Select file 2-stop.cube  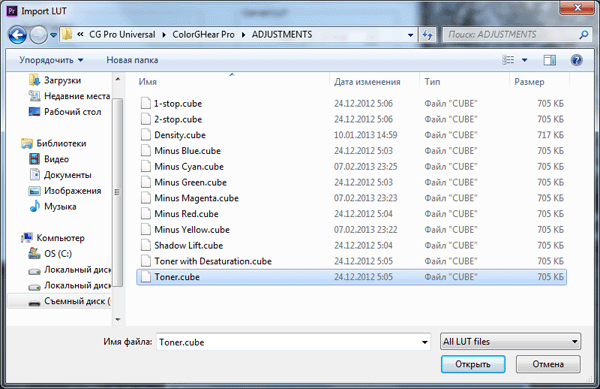coord(352,119)
